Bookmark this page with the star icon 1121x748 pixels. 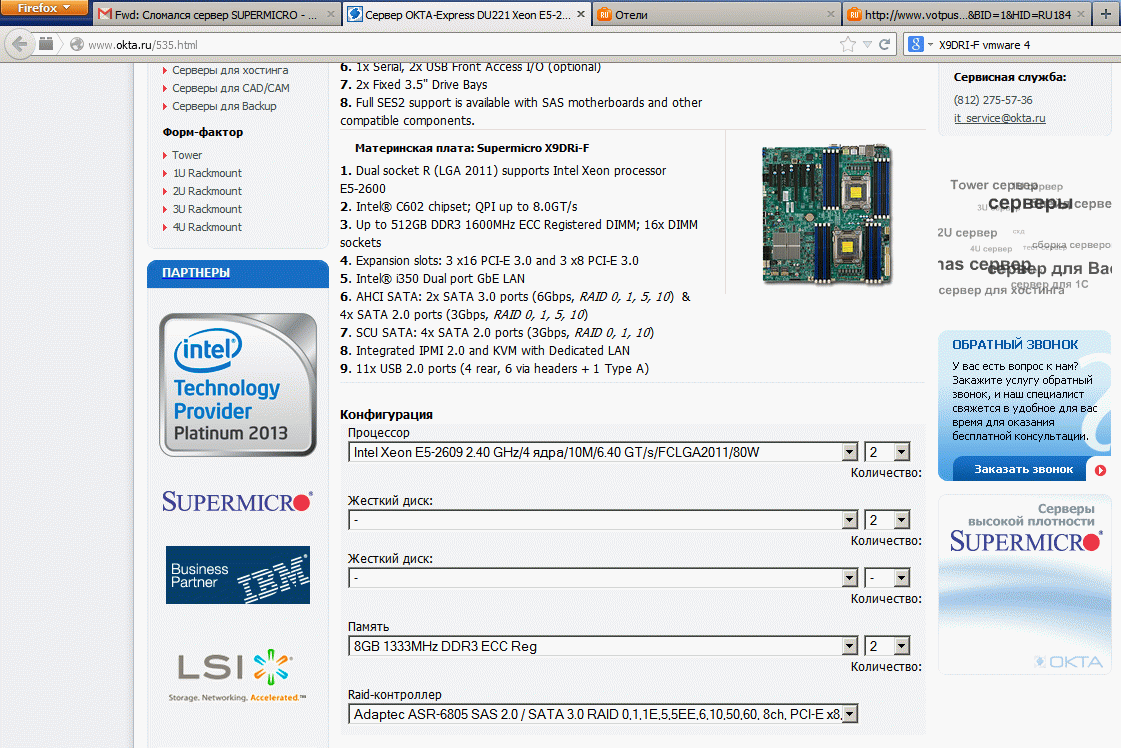point(848,44)
